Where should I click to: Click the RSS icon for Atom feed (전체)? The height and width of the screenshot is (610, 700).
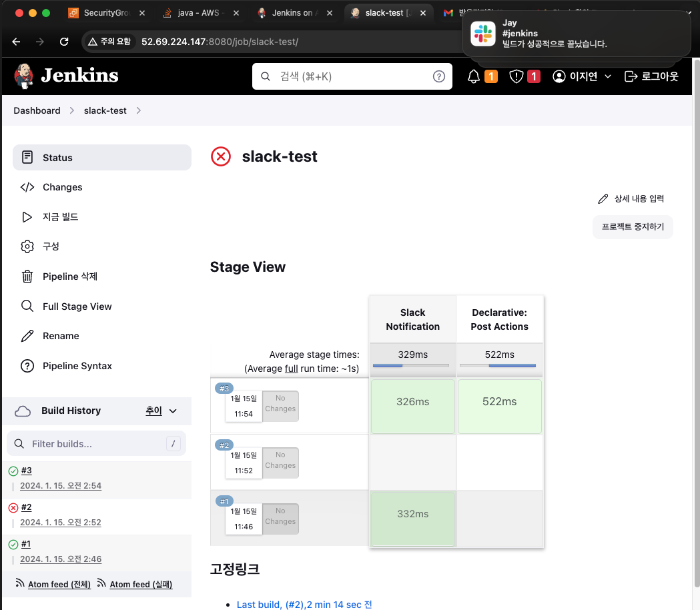tap(20, 583)
